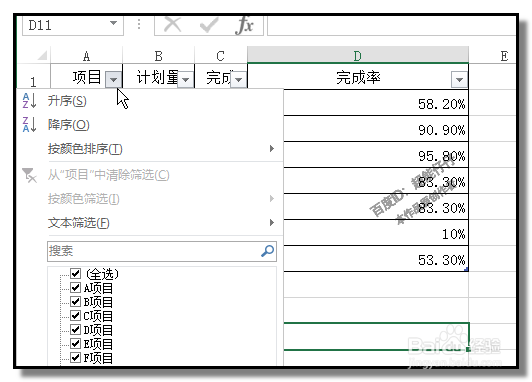The image size is (532, 382).
Task: Open the 计划量 column filter dropdown
Action: (185, 80)
